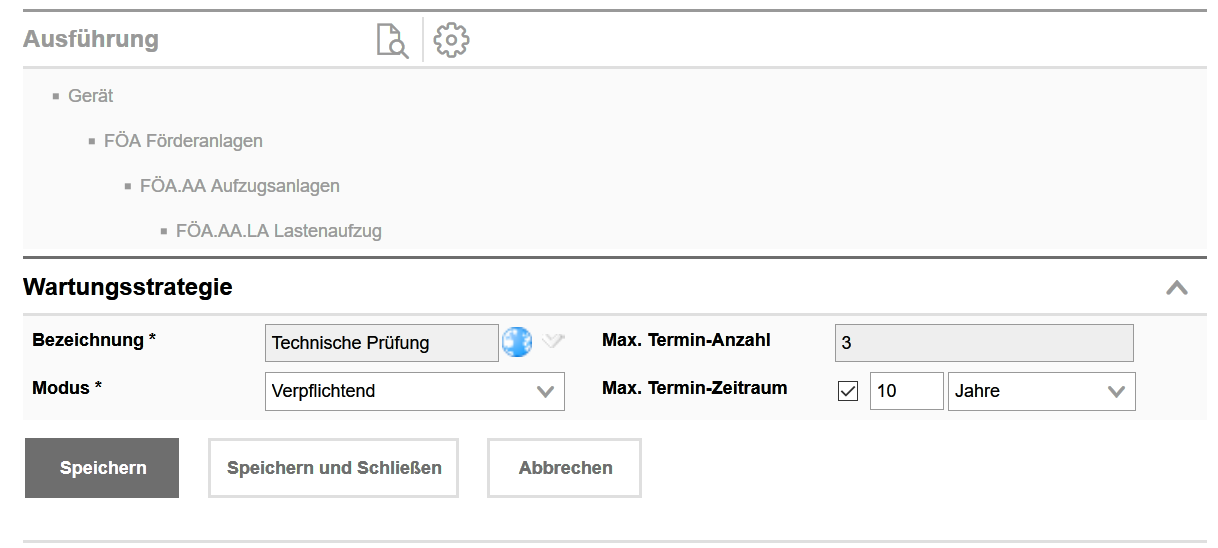The height and width of the screenshot is (548, 1218).
Task: Cancel with the Abbrechen button
Action: 565,468
